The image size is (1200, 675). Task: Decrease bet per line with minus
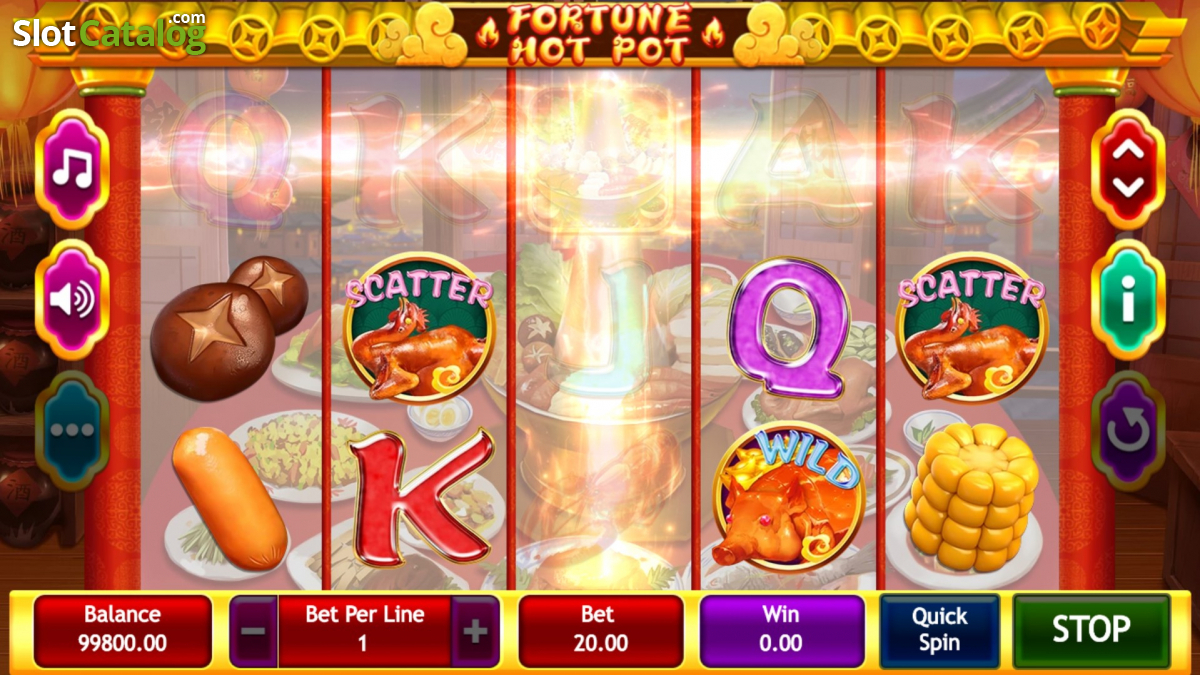coord(254,631)
